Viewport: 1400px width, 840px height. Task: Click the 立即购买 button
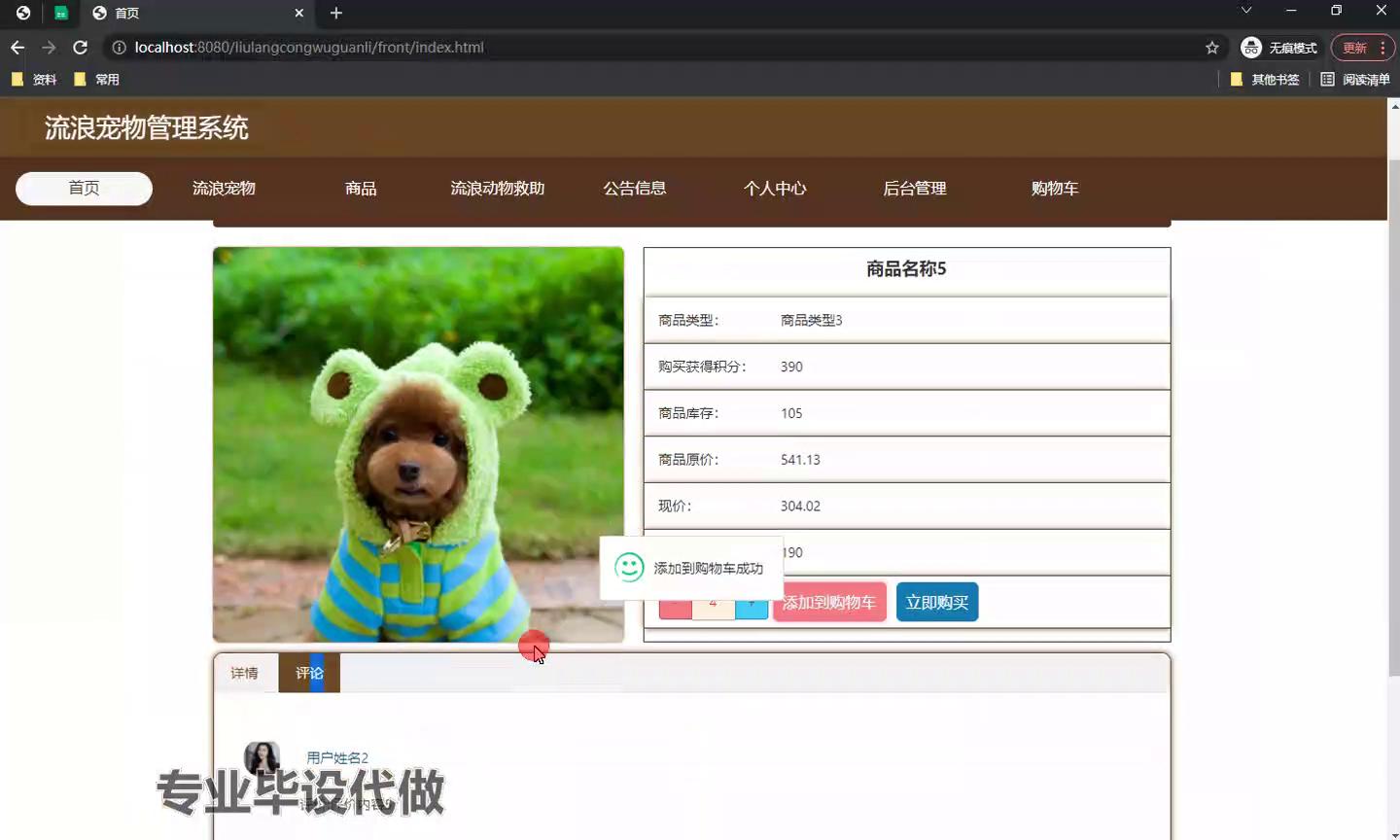[936, 603]
